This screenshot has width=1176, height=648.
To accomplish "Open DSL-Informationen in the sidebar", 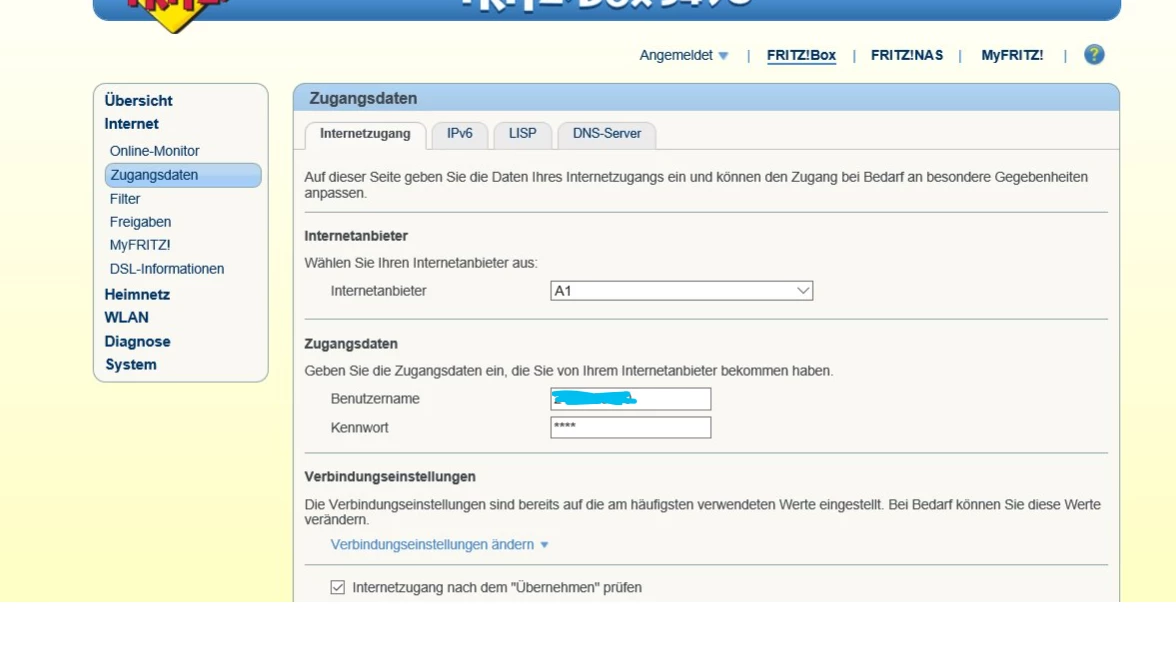I will tap(166, 268).
